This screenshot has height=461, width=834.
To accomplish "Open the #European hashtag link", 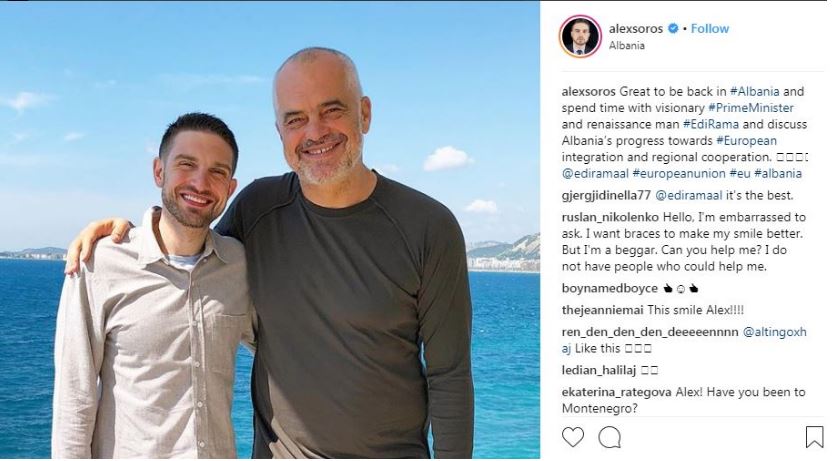I will 746,141.
